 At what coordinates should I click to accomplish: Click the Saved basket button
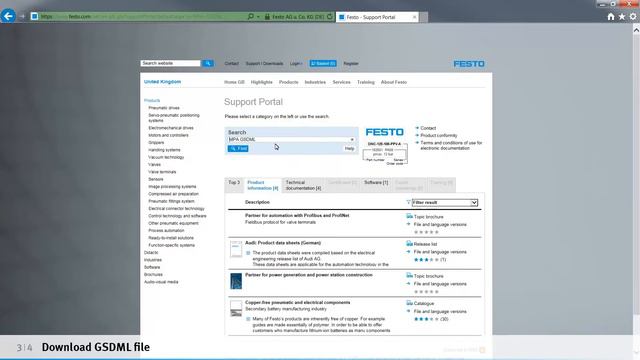[323, 63]
